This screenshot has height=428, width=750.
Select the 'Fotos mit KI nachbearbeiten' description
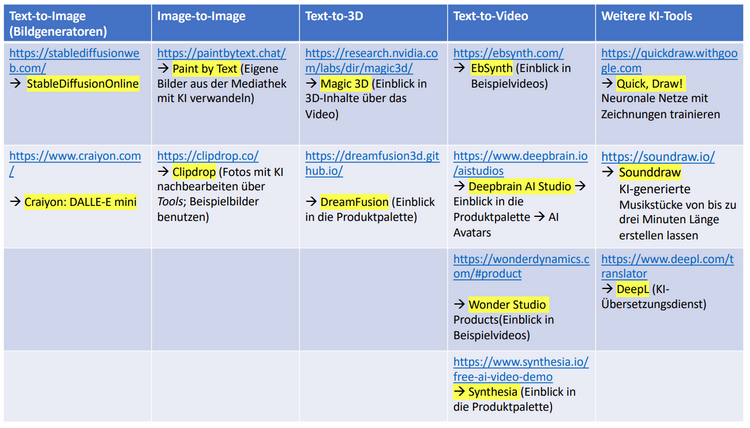point(220,179)
